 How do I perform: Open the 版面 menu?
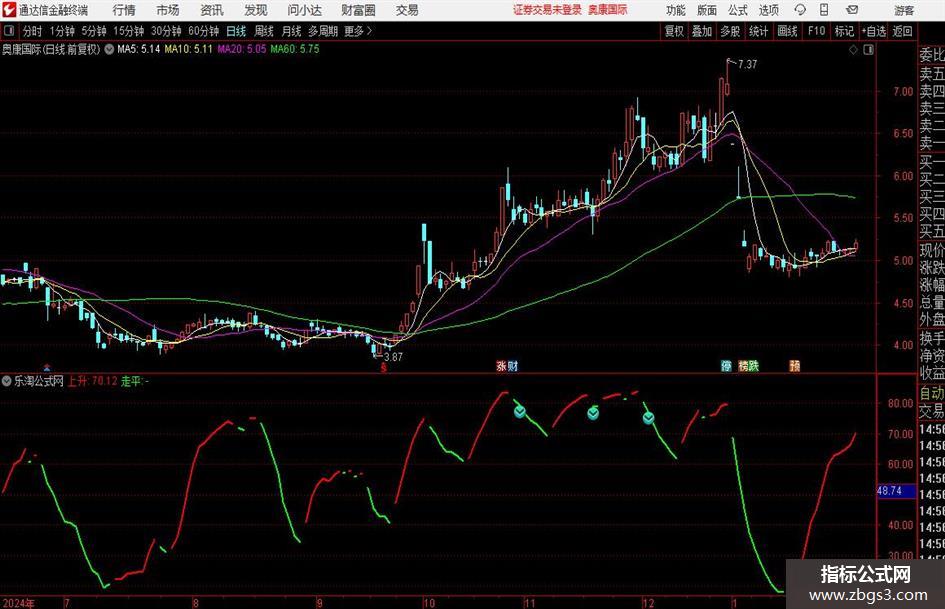[706, 10]
